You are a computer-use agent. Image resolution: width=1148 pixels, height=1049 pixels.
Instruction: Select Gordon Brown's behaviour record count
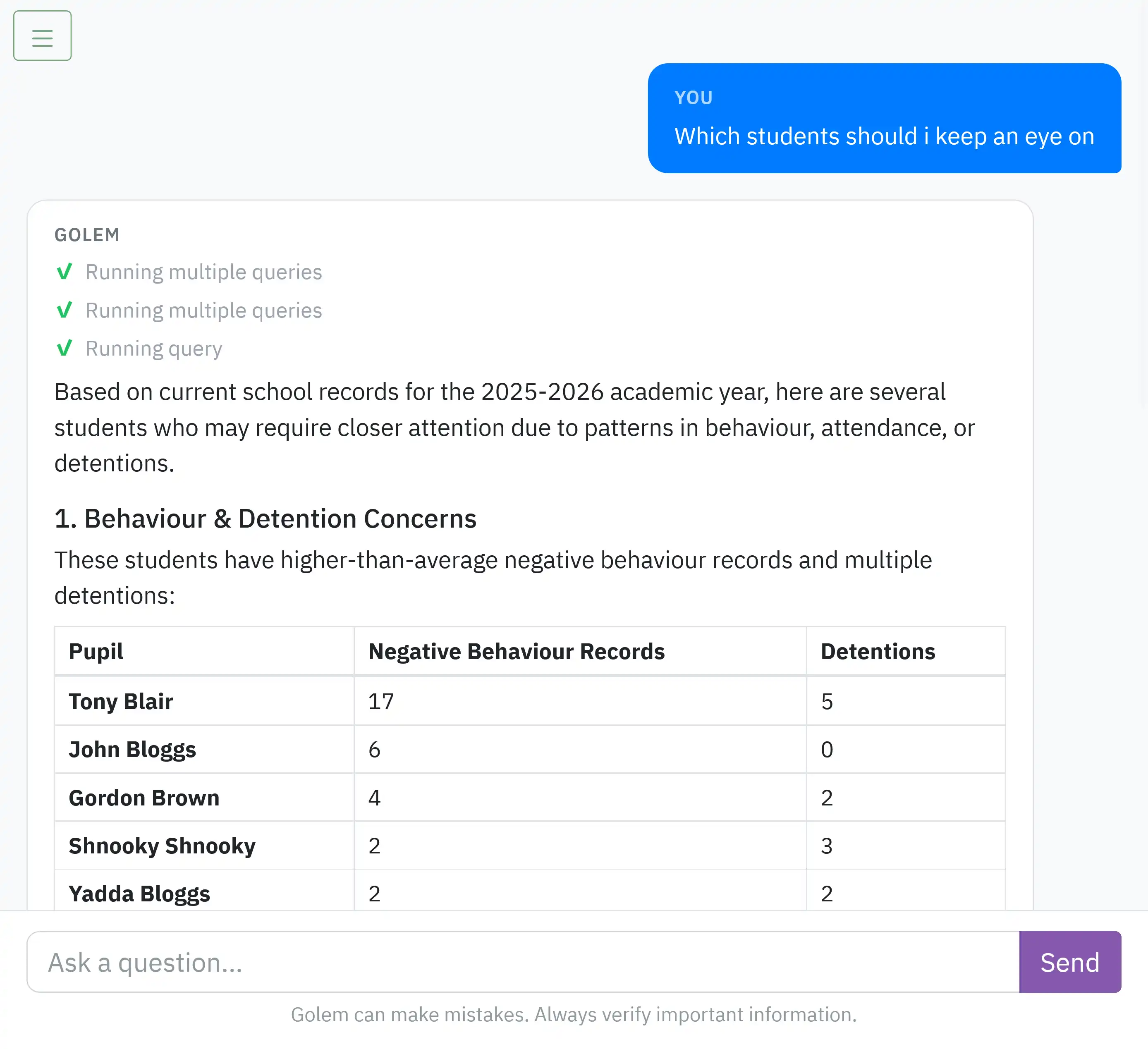point(374,797)
